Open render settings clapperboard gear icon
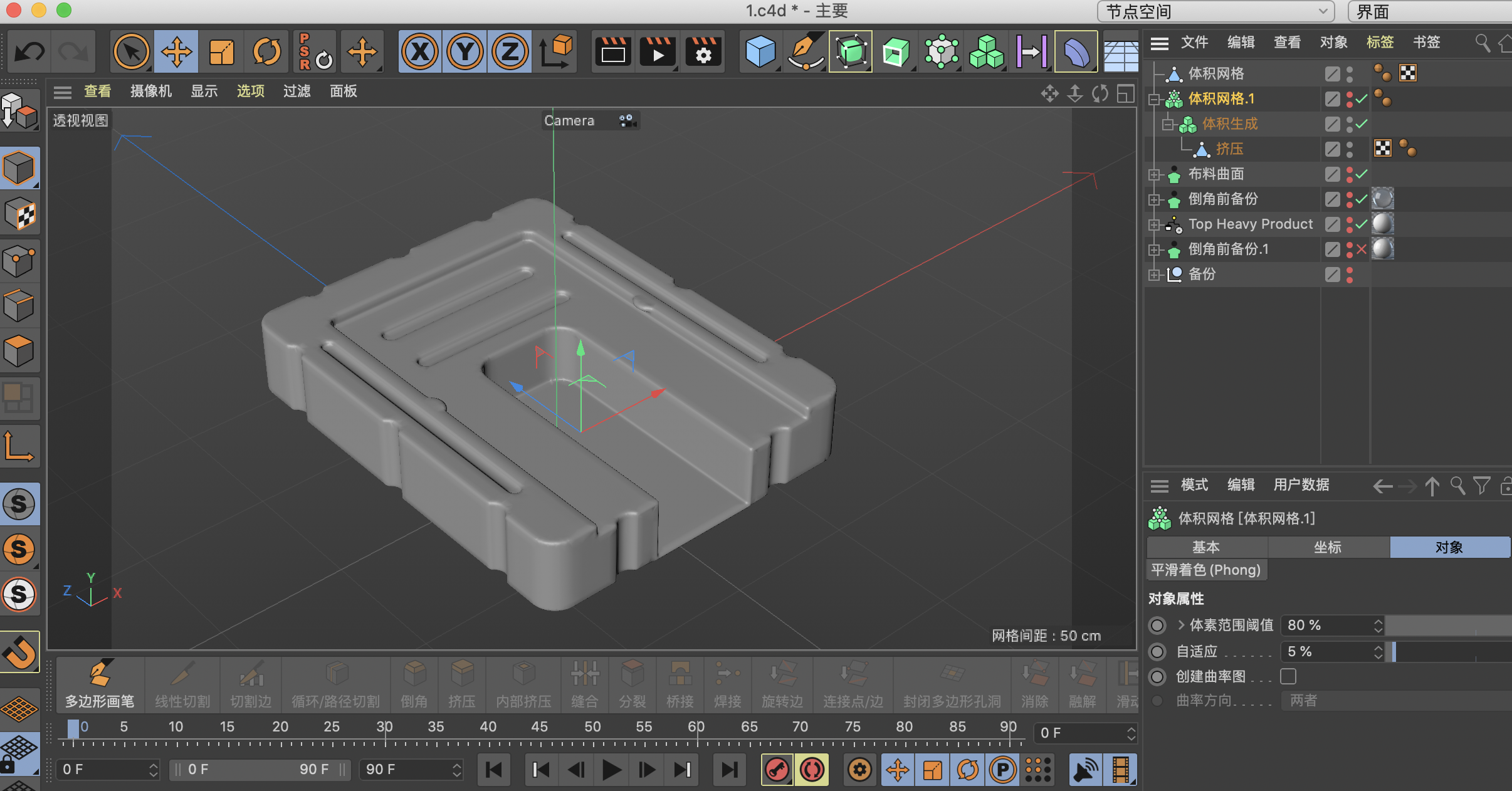Viewport: 1512px width, 791px height. pyautogui.click(x=703, y=52)
